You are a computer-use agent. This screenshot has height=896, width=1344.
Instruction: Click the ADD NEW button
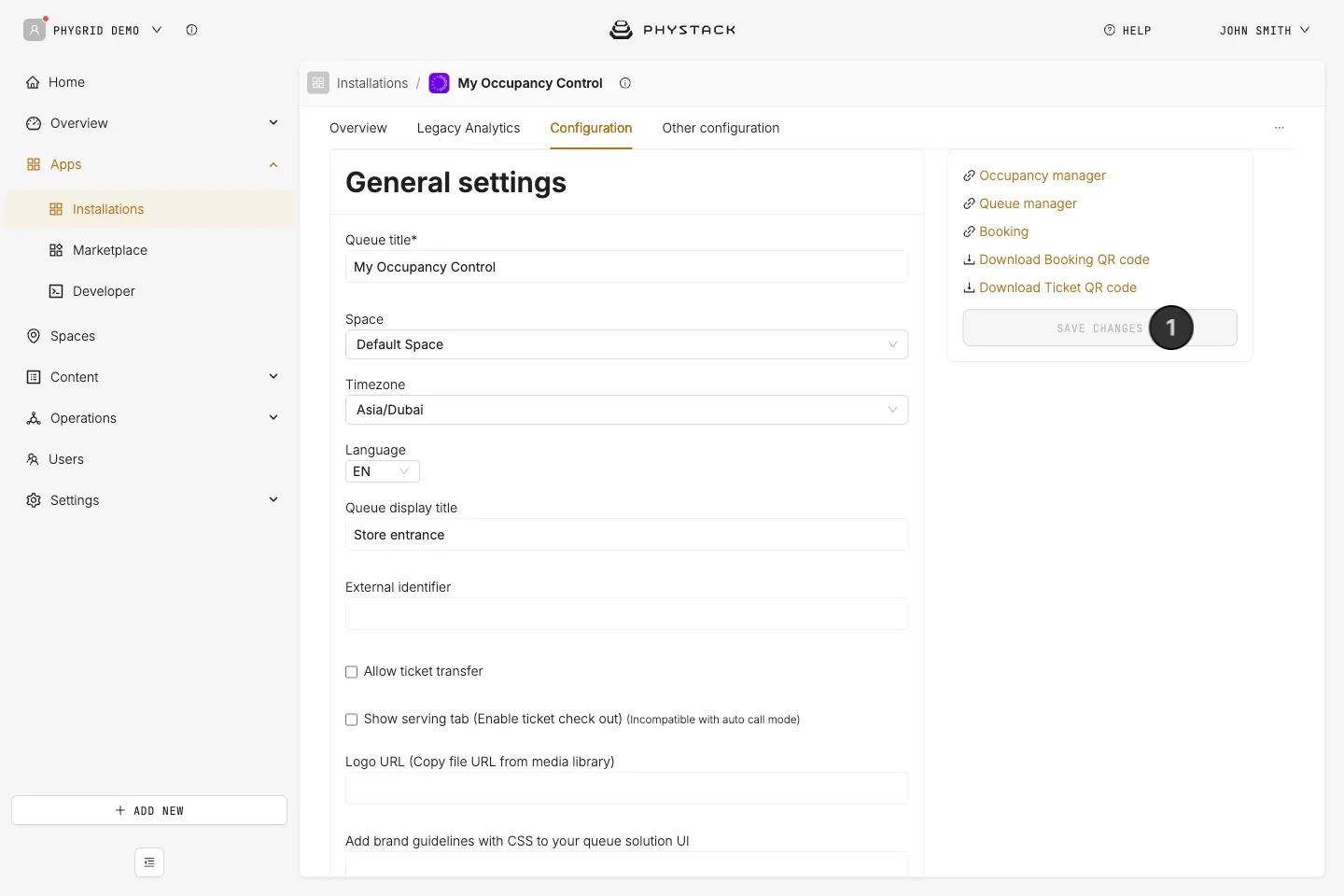[149, 810]
